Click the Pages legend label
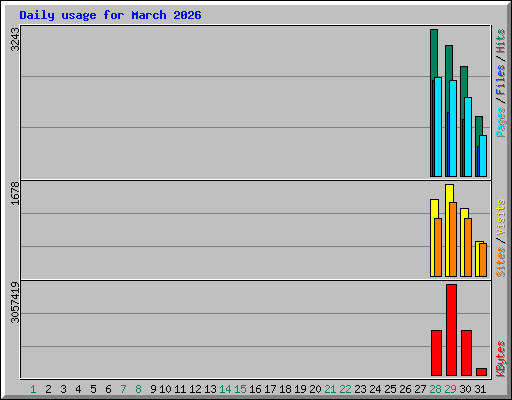 [500, 122]
